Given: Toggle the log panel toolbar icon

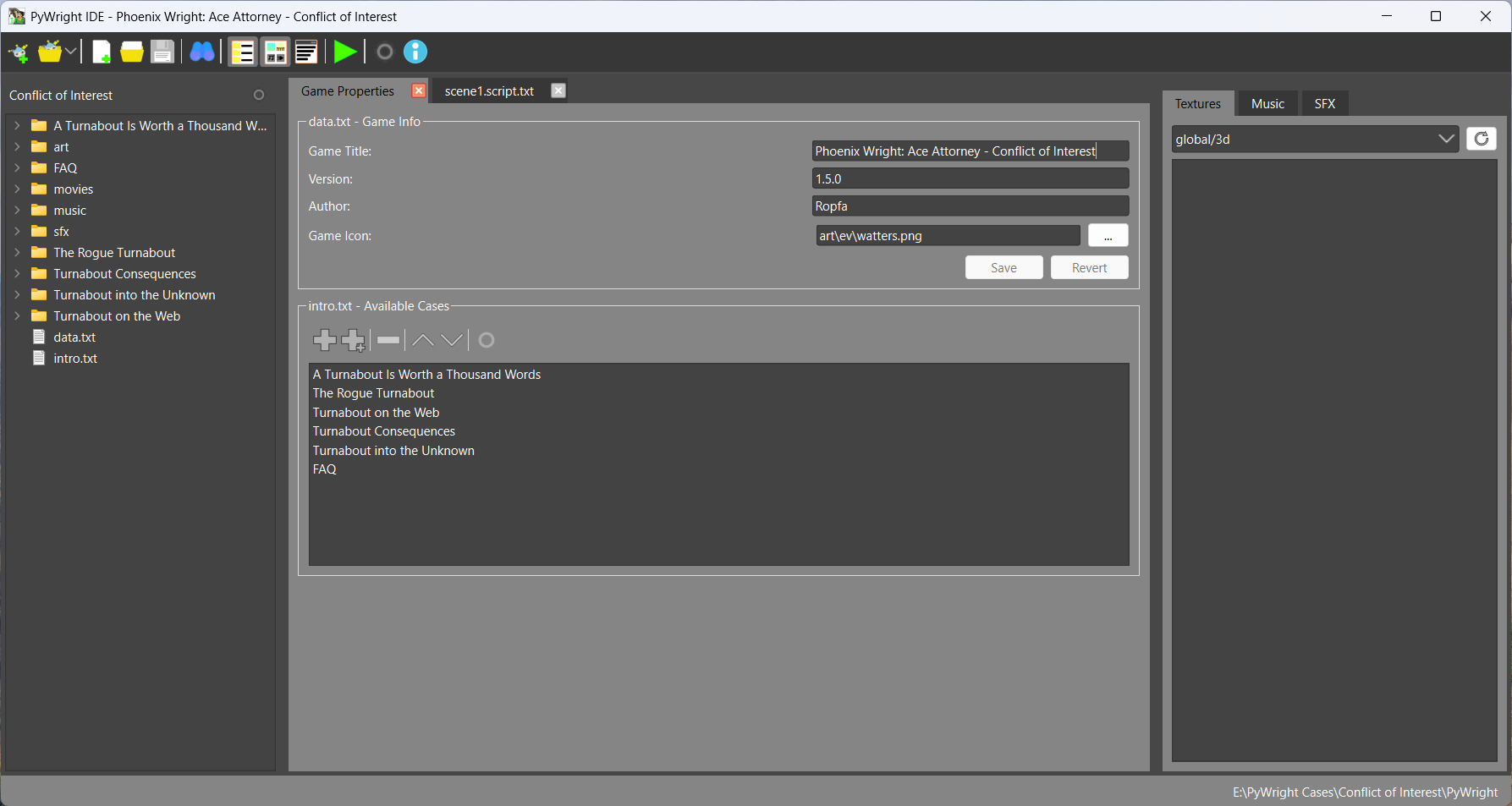Looking at the screenshot, I should 306,52.
